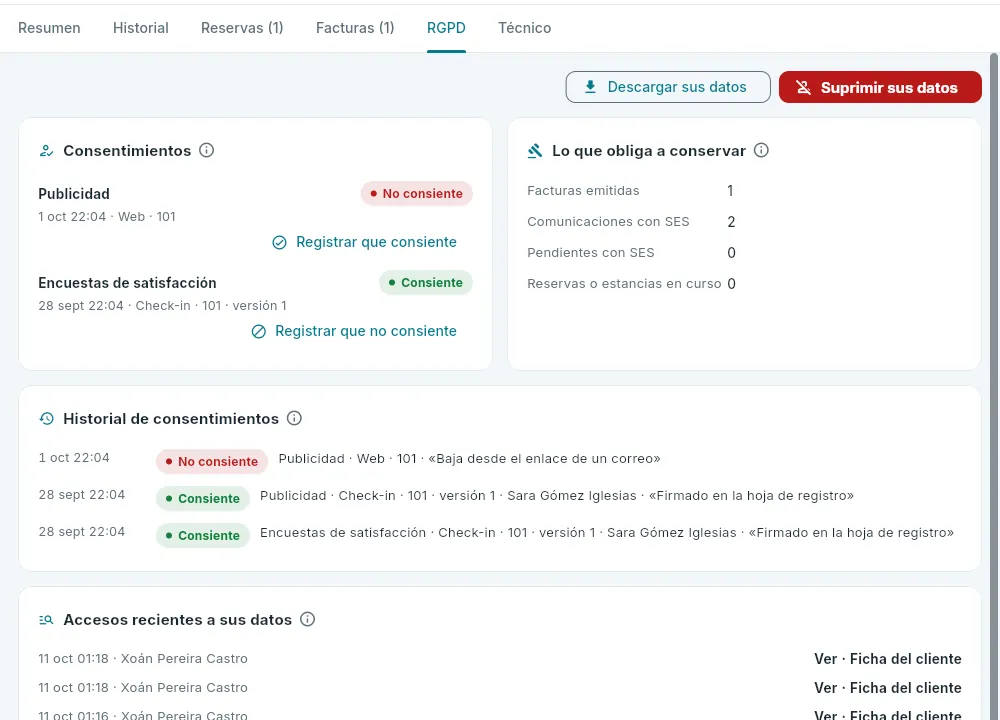1000x720 pixels.
Task: Click Registrar que no consiente for Encuestas
Action: click(x=354, y=332)
